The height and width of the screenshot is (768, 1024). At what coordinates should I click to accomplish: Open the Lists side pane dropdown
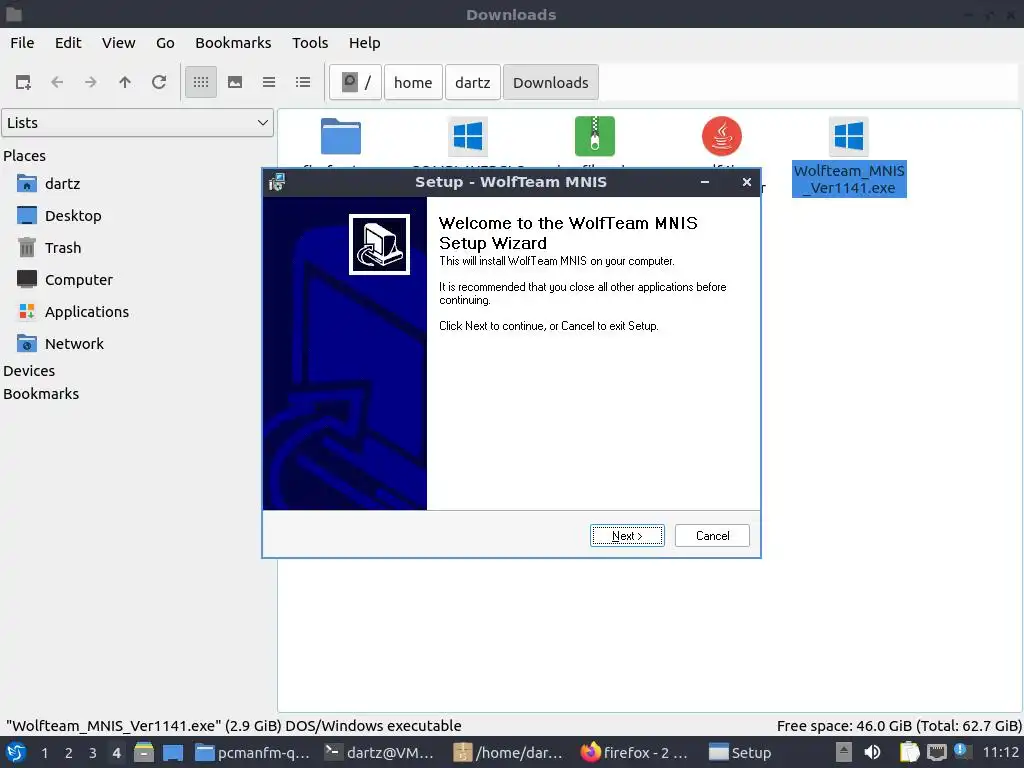point(137,123)
